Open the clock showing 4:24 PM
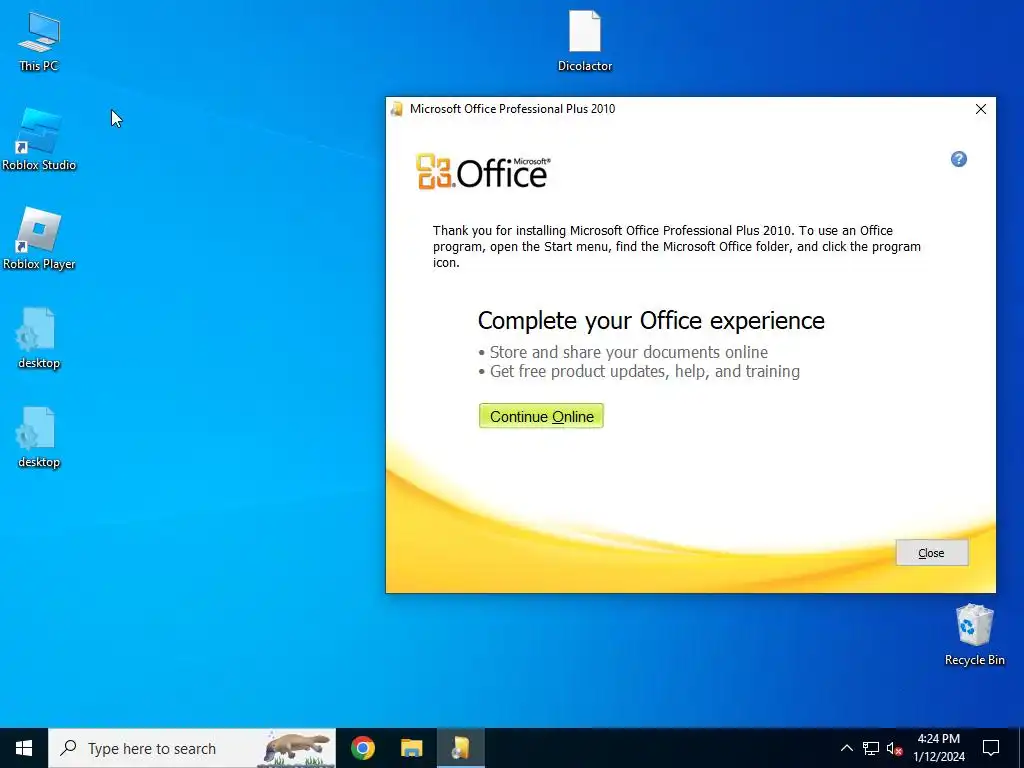The image size is (1024, 768). 938,748
